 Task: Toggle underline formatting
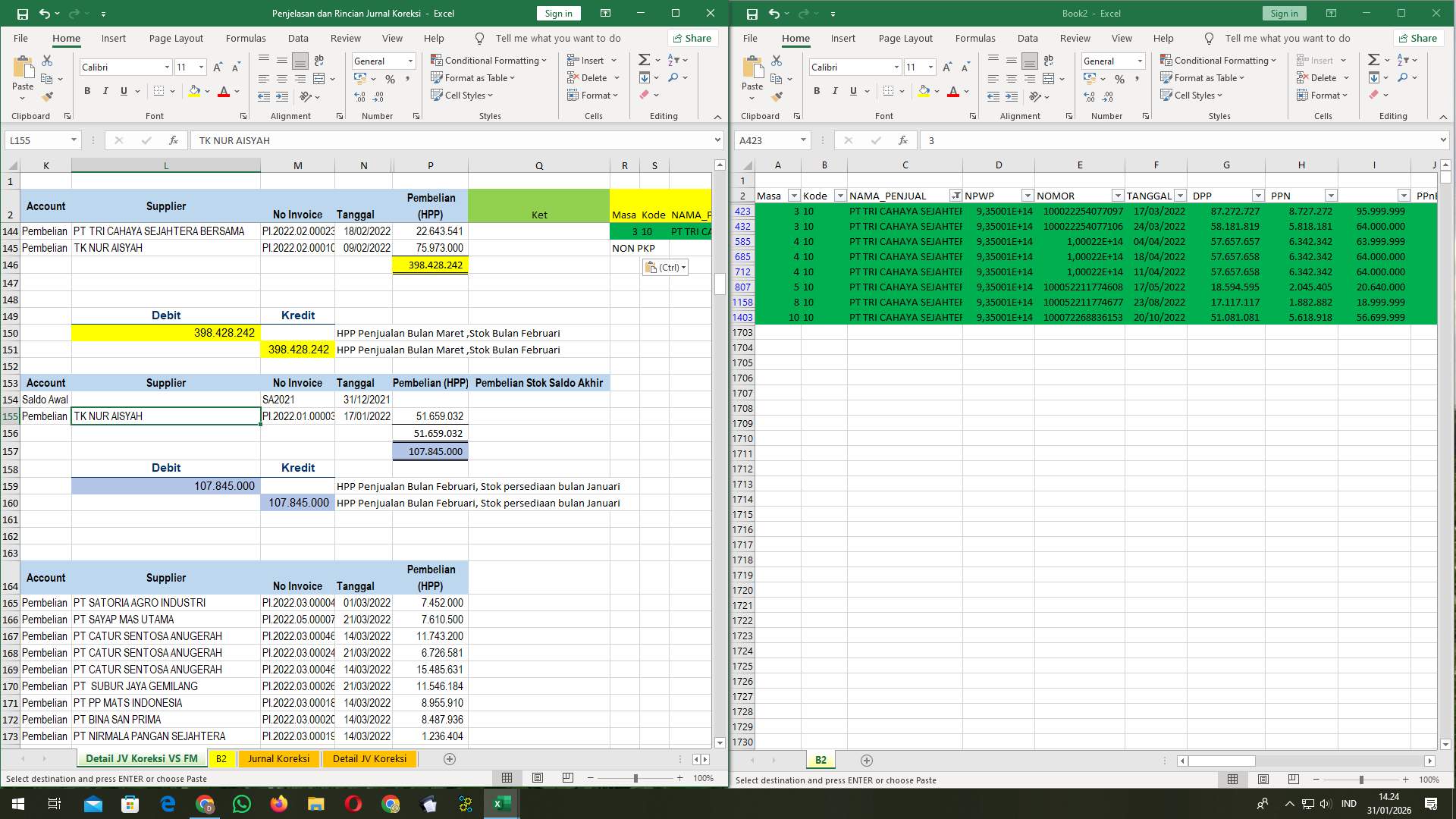click(x=122, y=91)
